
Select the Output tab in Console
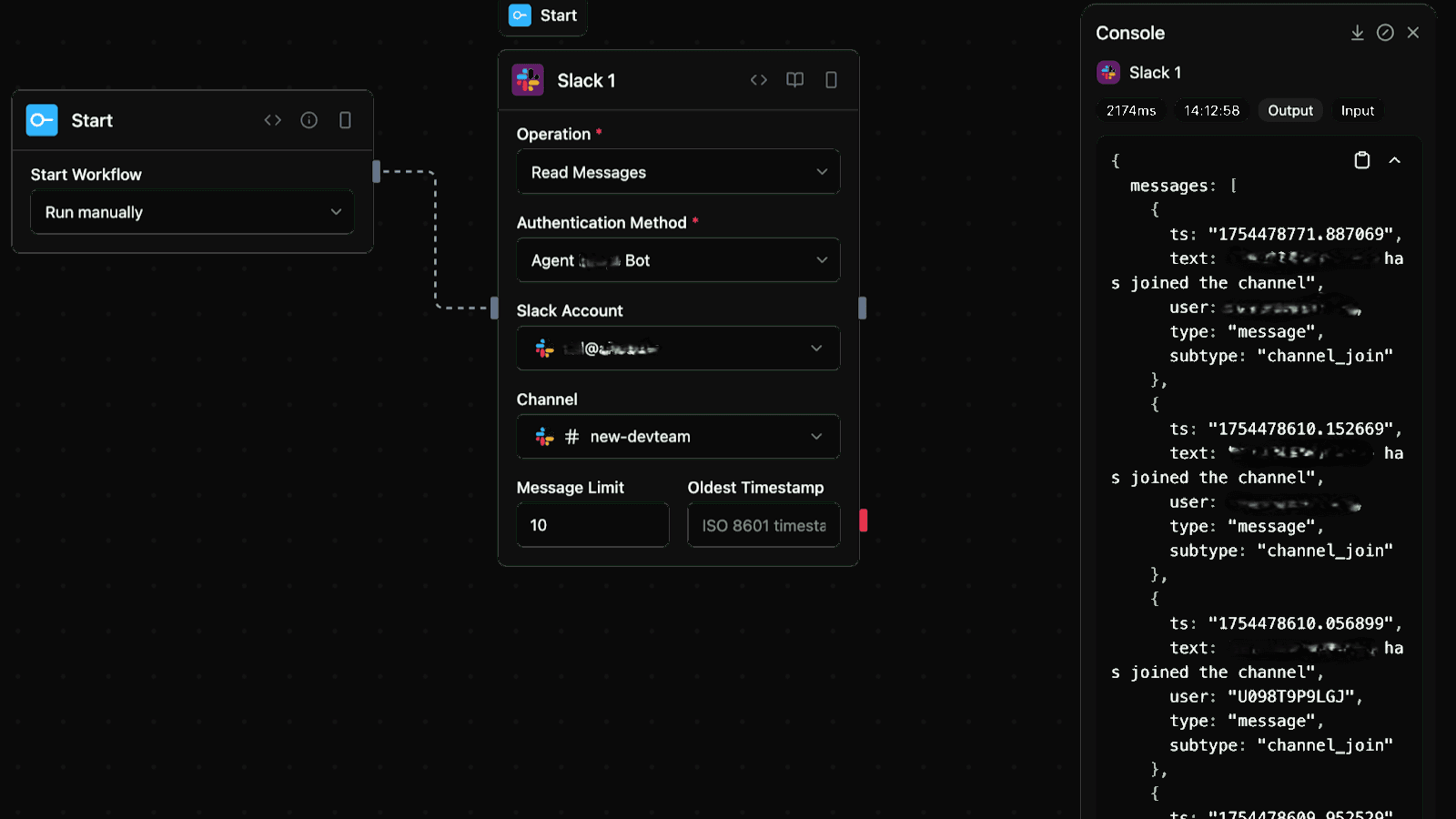coord(1289,110)
